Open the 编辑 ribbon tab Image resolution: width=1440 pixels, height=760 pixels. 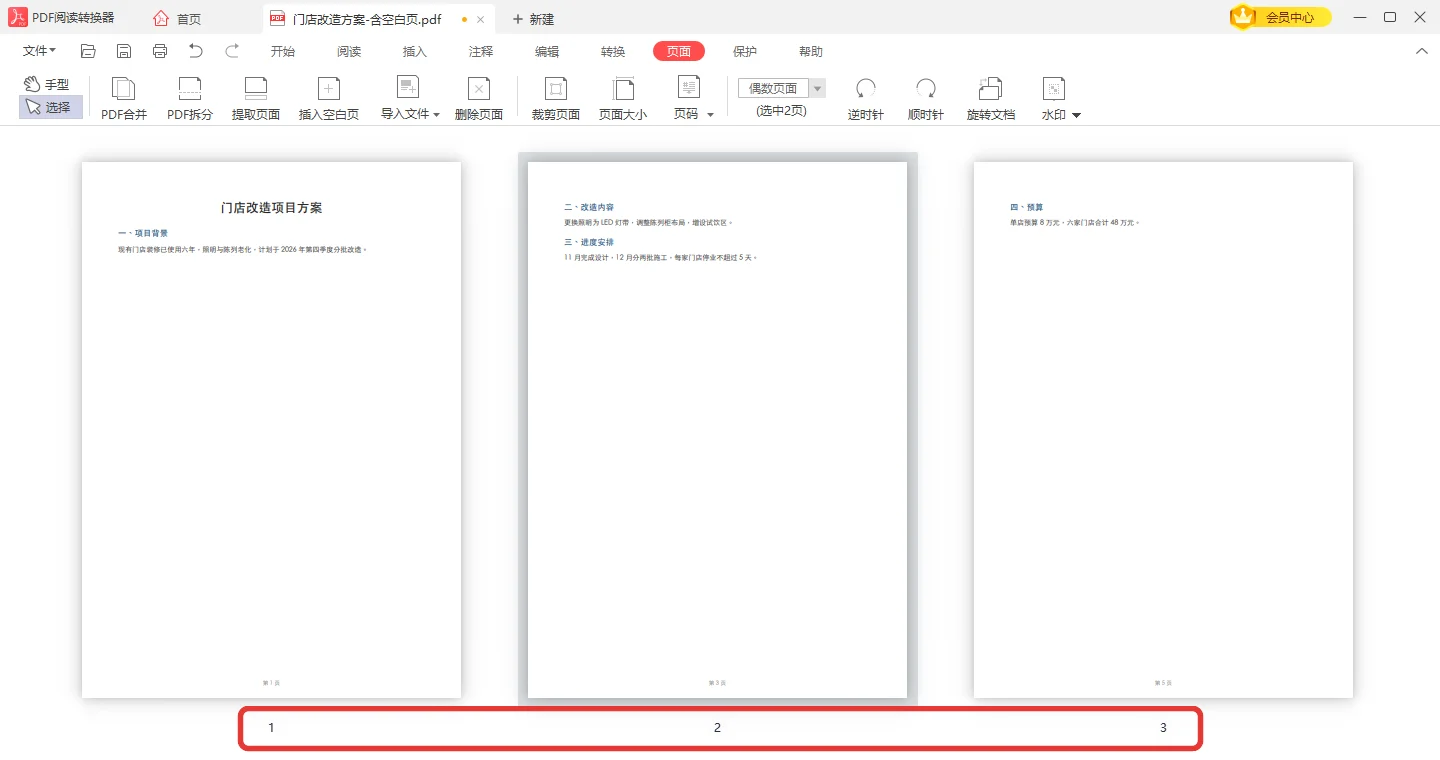point(547,51)
